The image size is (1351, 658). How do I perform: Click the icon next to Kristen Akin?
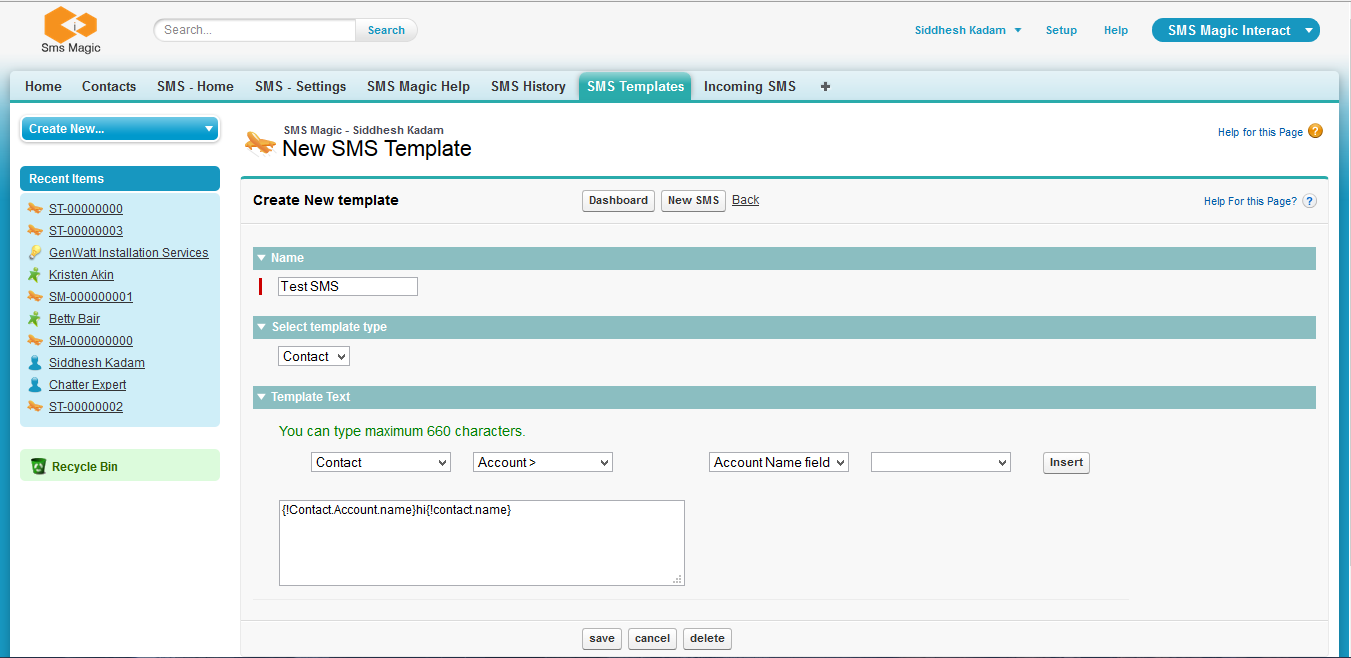click(x=35, y=275)
